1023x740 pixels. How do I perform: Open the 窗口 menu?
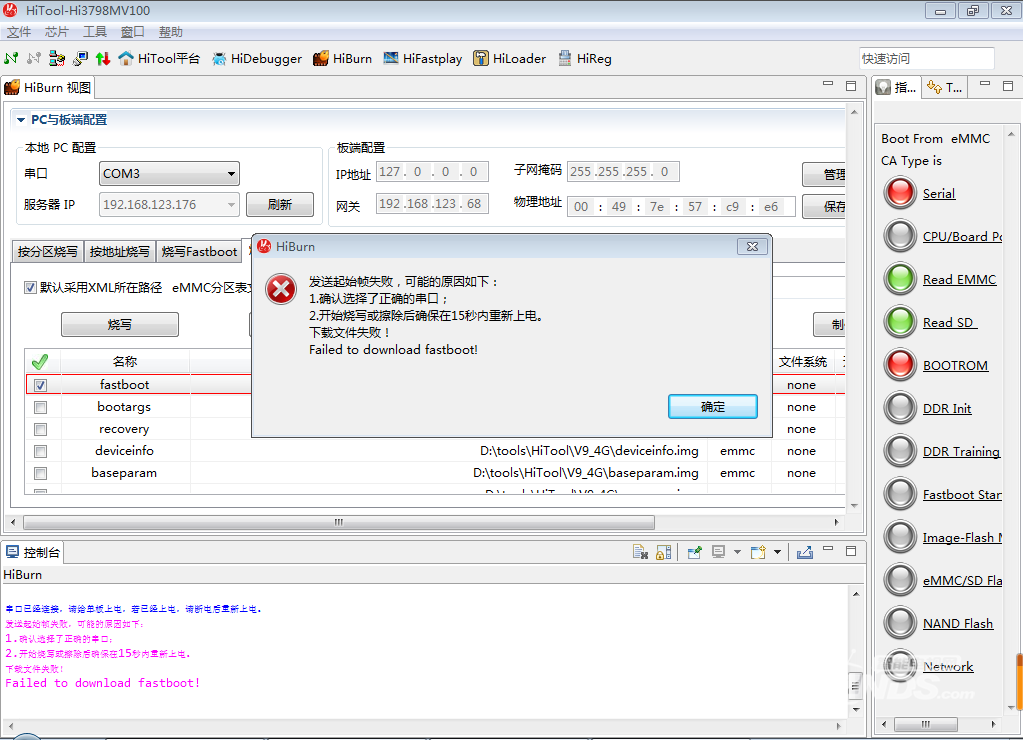coord(132,32)
